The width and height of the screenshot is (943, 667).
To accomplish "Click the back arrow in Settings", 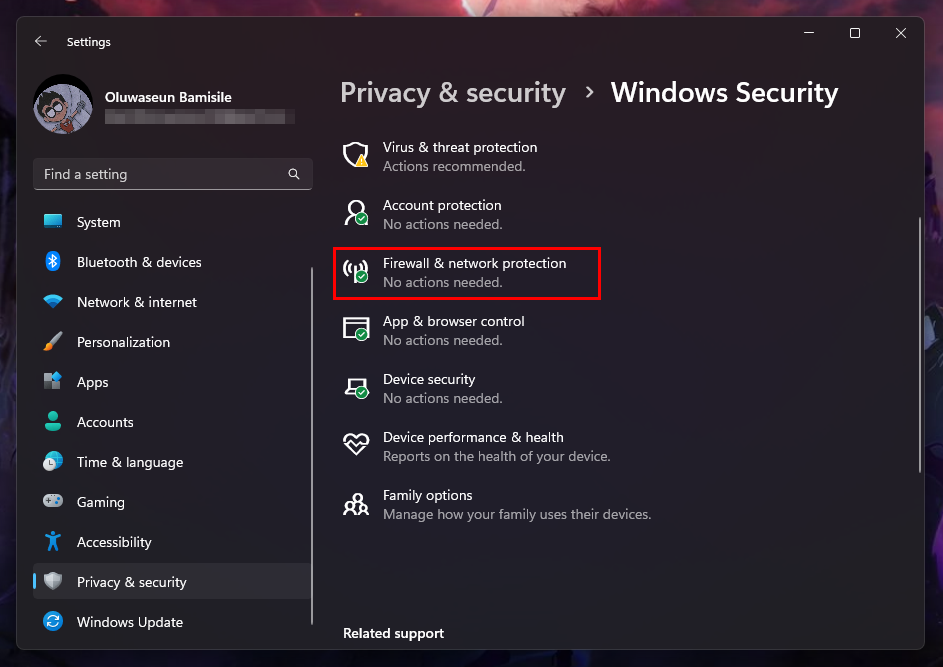I will (x=41, y=41).
